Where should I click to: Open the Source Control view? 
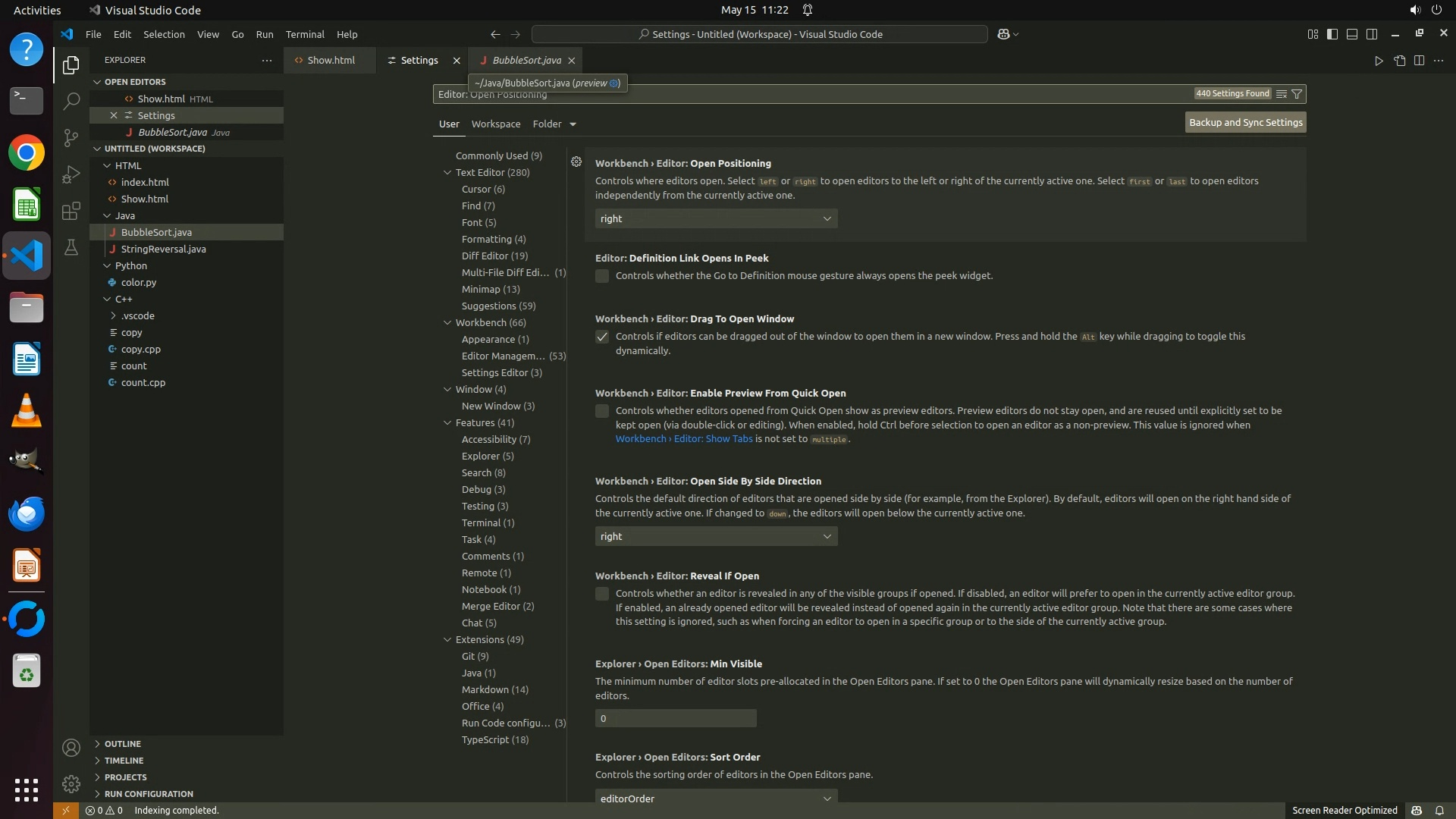coord(71,138)
